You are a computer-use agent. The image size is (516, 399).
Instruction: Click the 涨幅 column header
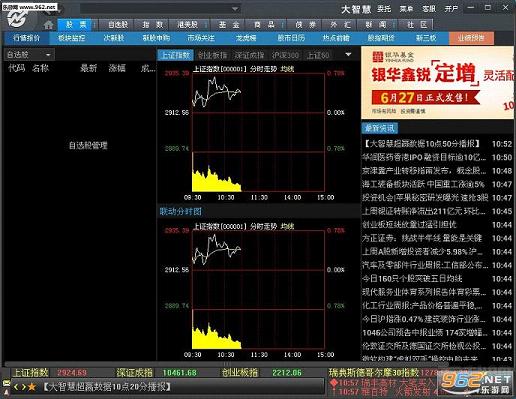[x=117, y=68]
